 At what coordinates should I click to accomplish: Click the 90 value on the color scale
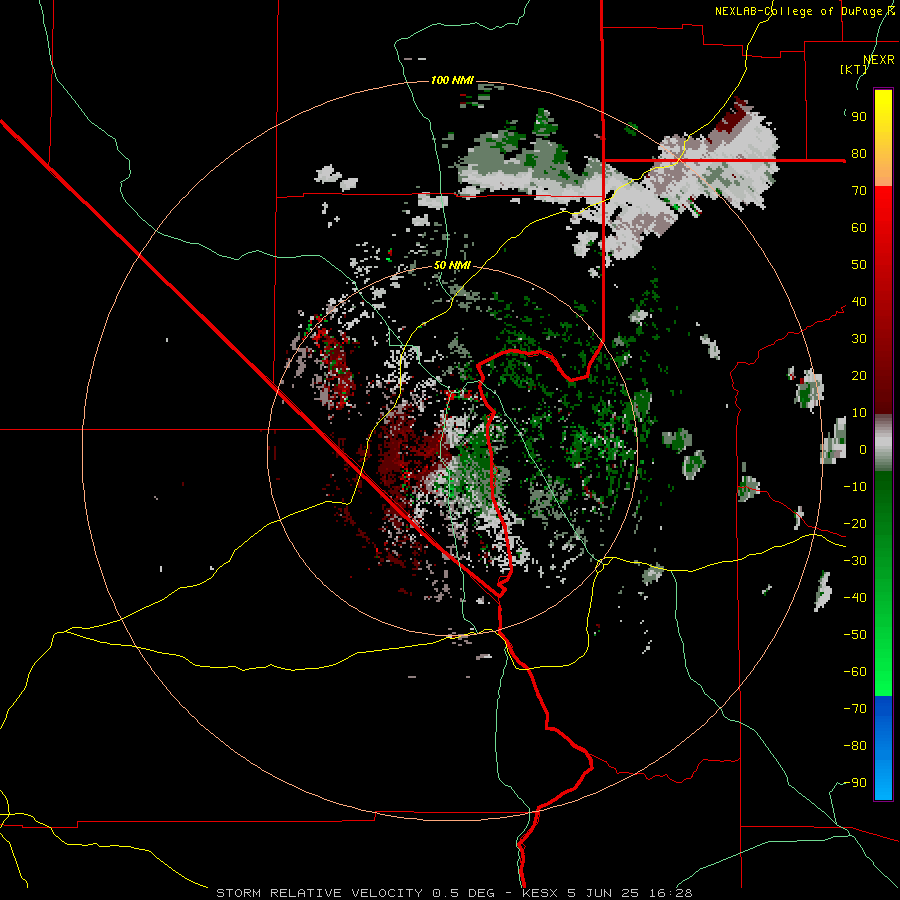[x=859, y=117]
